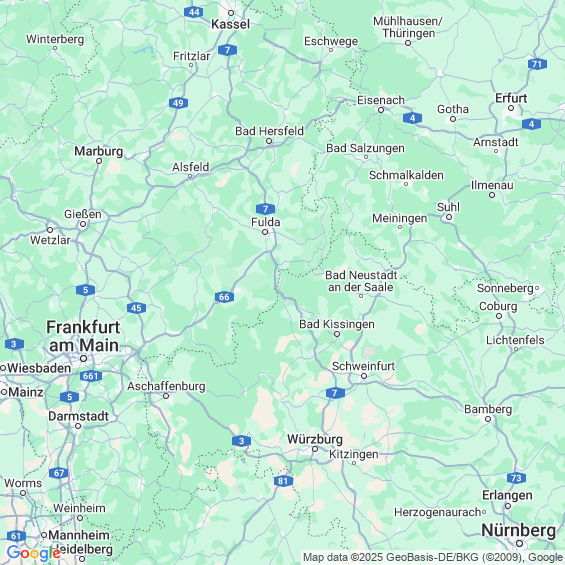
Task: Select the Nürnberg city label
Action: click(519, 530)
